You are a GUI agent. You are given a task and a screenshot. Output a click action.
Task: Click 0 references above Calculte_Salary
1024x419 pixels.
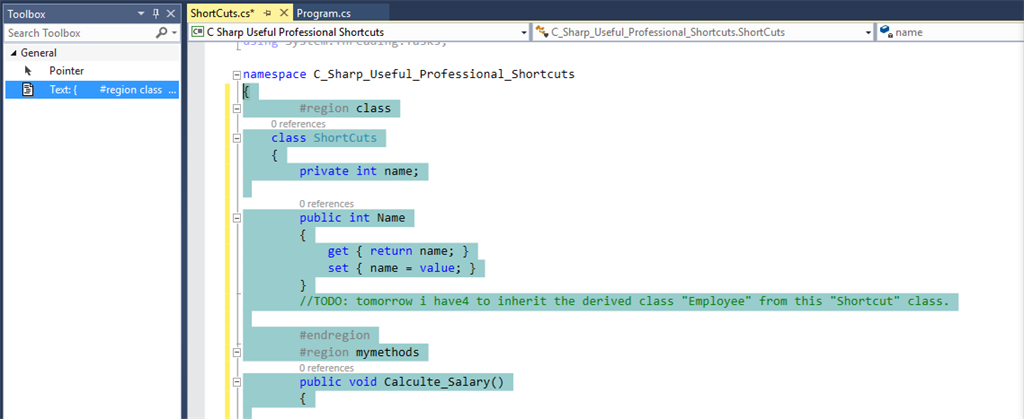327,368
